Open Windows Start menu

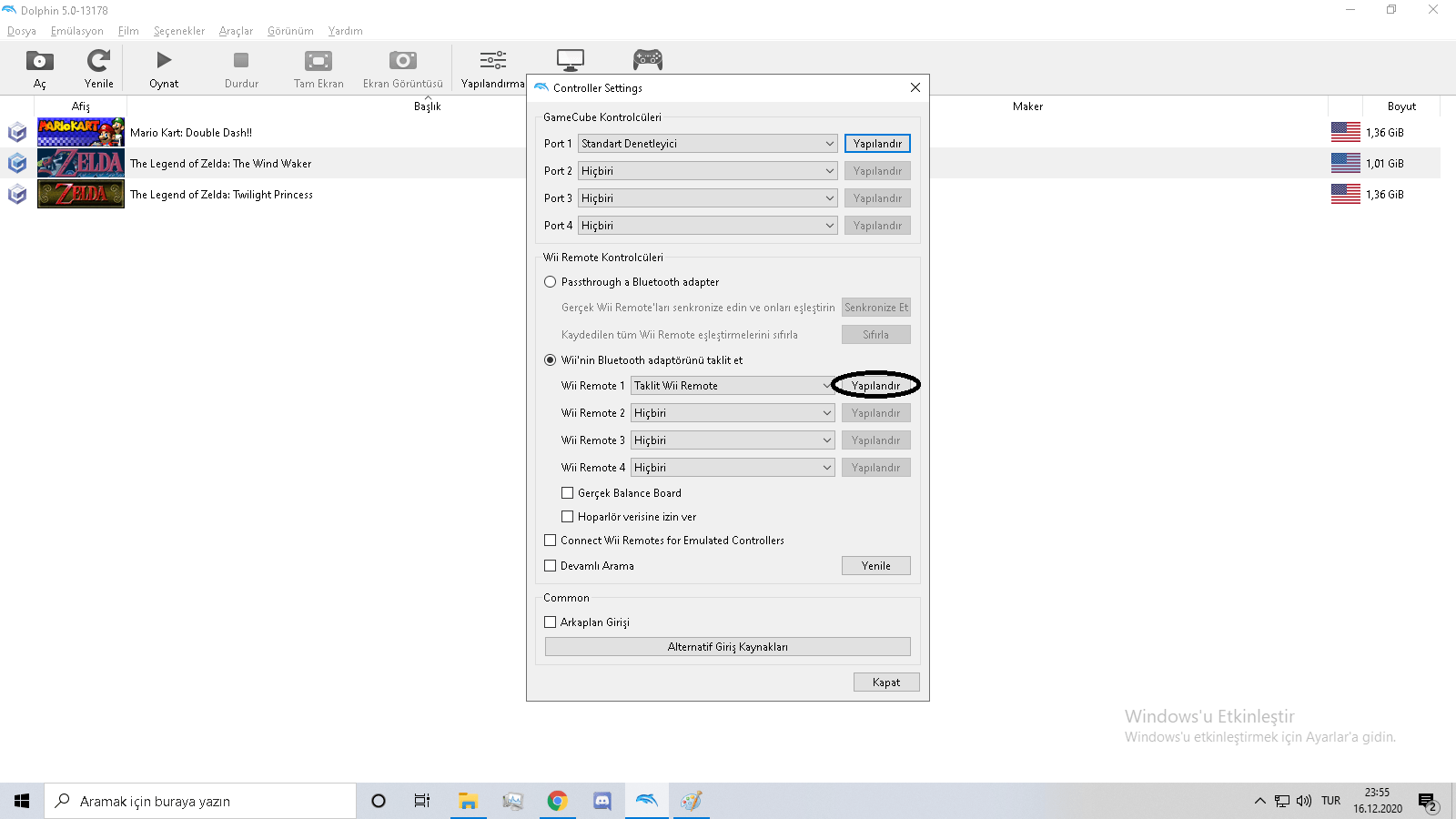[x=22, y=801]
